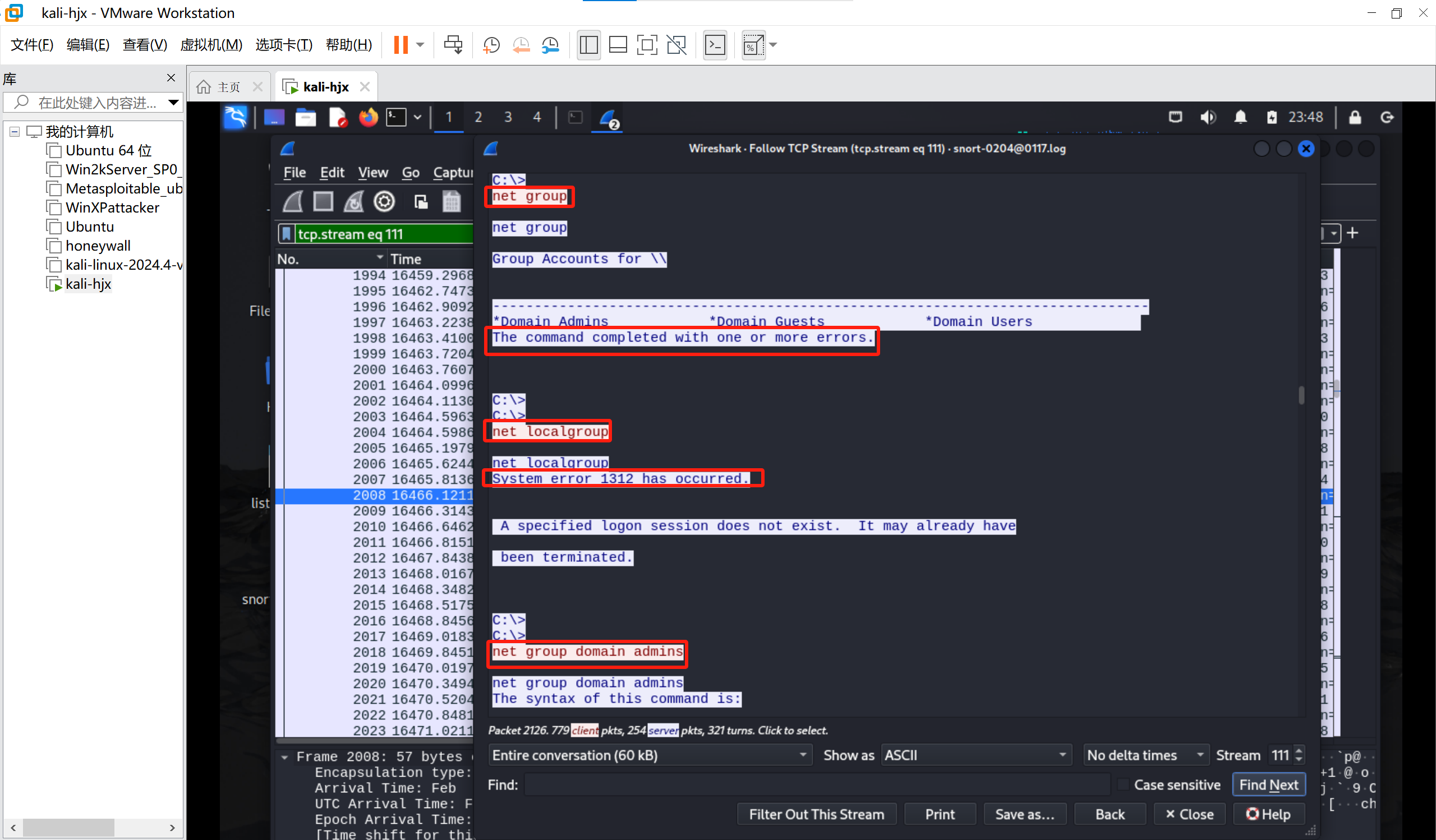Take a VM snapshot

coord(491,44)
